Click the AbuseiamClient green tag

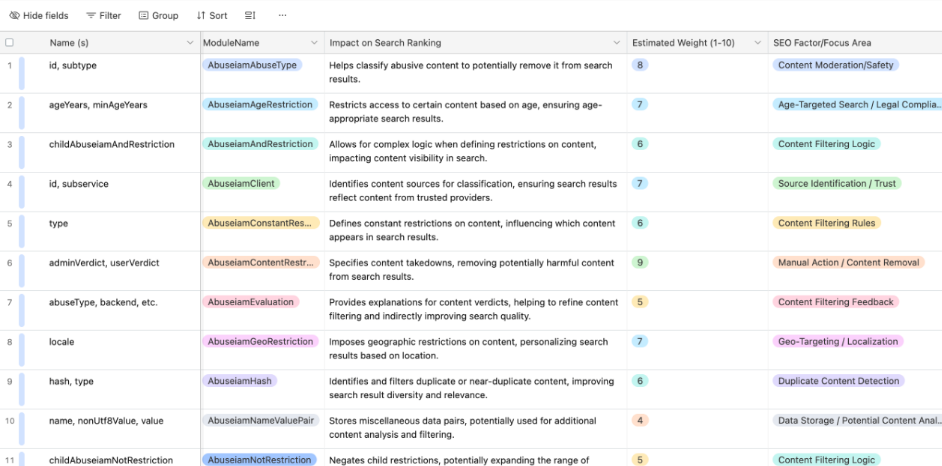coord(240,184)
